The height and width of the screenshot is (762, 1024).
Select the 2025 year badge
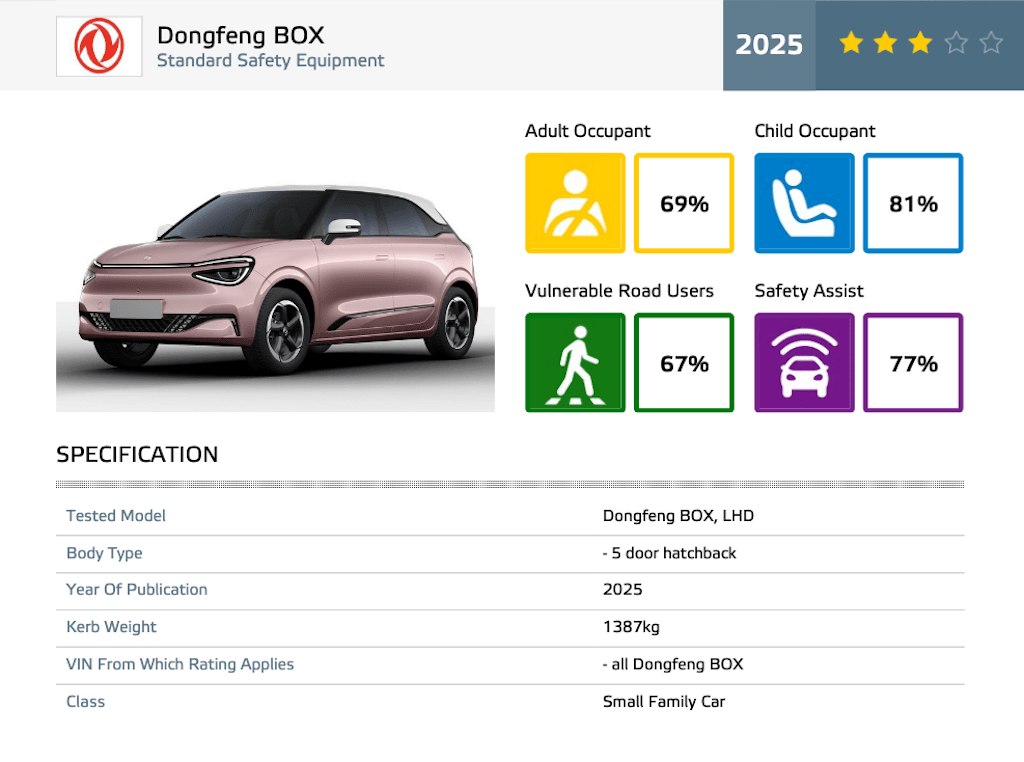769,44
